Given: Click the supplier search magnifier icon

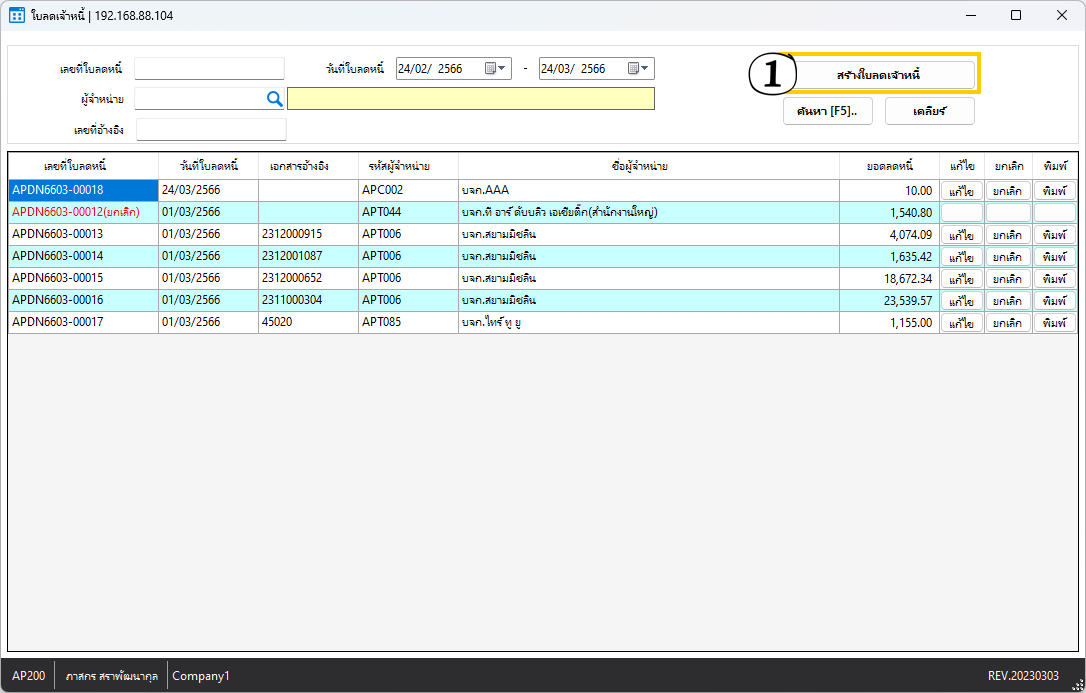Looking at the screenshot, I should 274,98.
